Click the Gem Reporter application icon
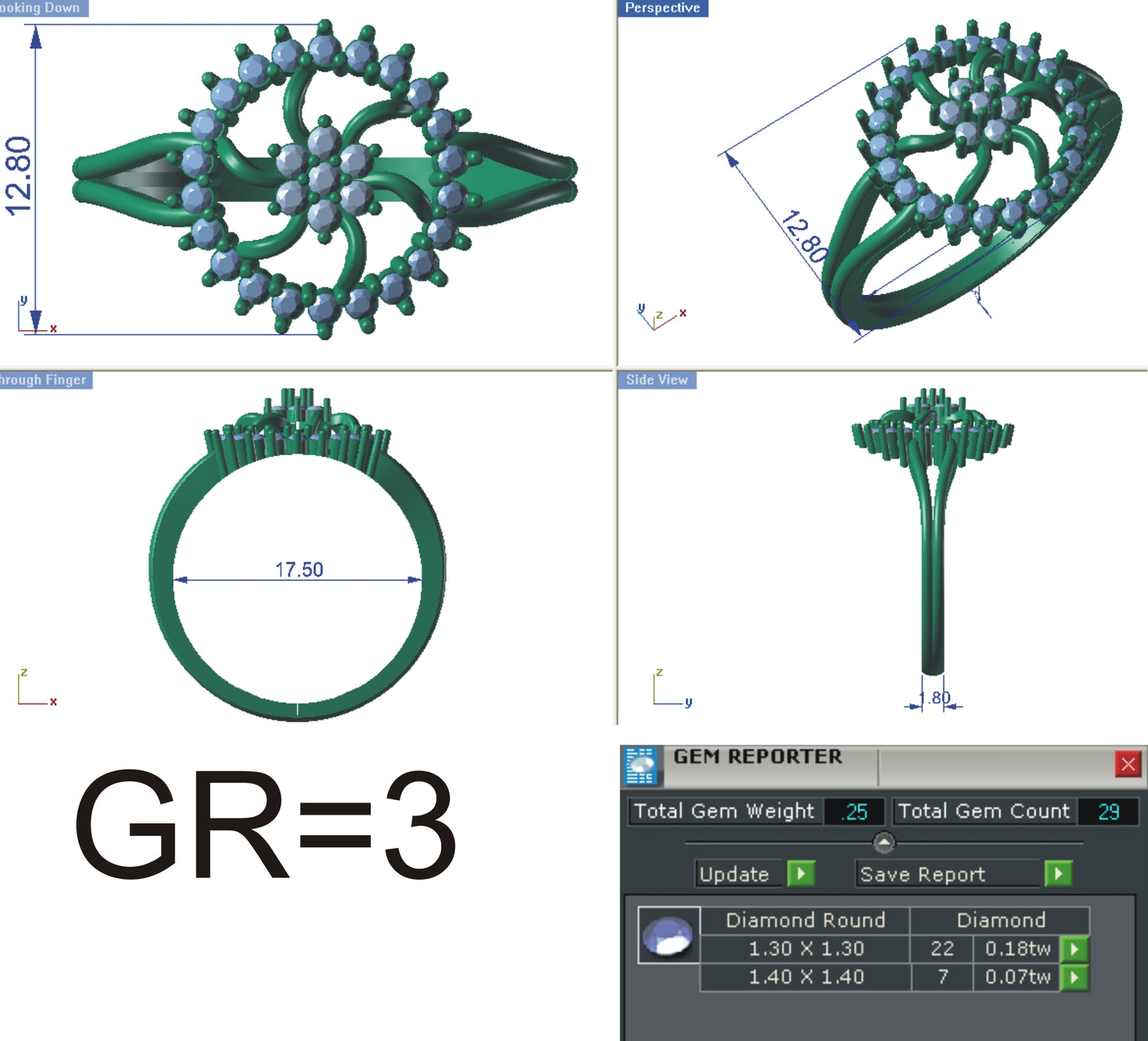 click(643, 764)
